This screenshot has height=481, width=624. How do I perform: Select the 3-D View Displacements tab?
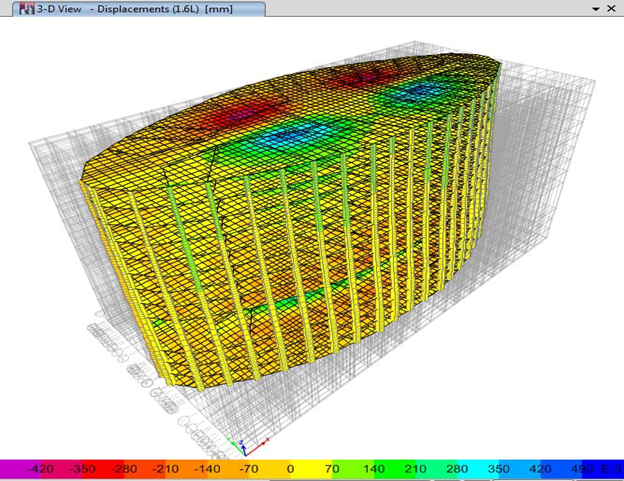point(138,9)
